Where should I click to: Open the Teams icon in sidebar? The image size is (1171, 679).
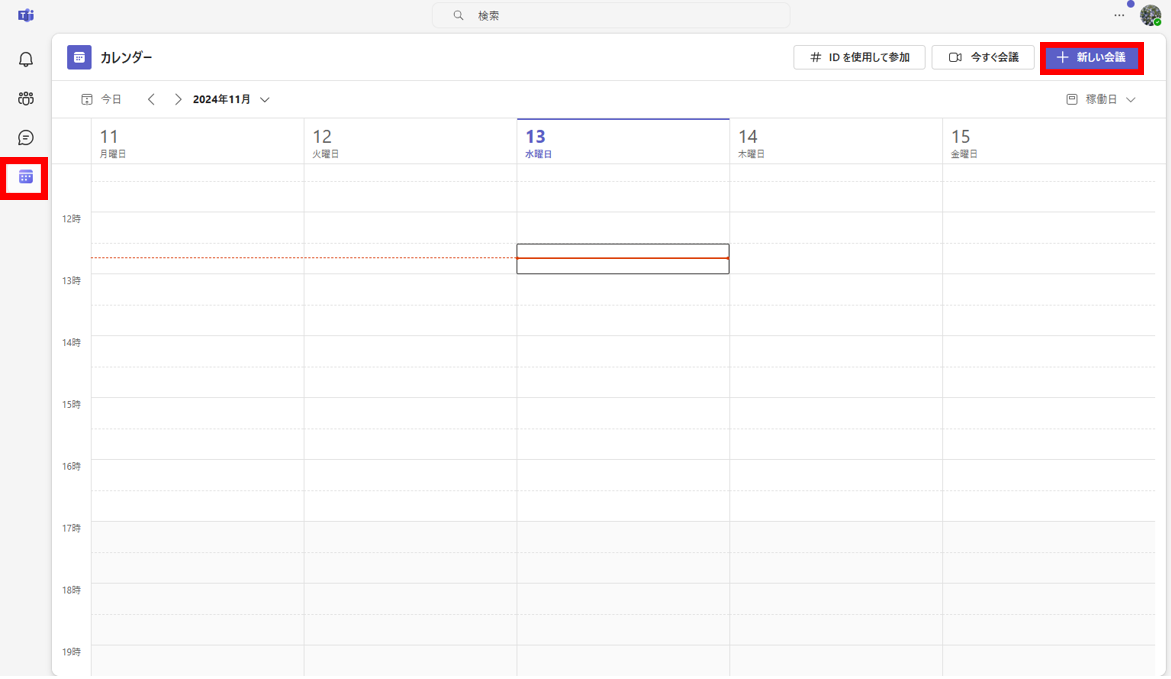tap(26, 98)
